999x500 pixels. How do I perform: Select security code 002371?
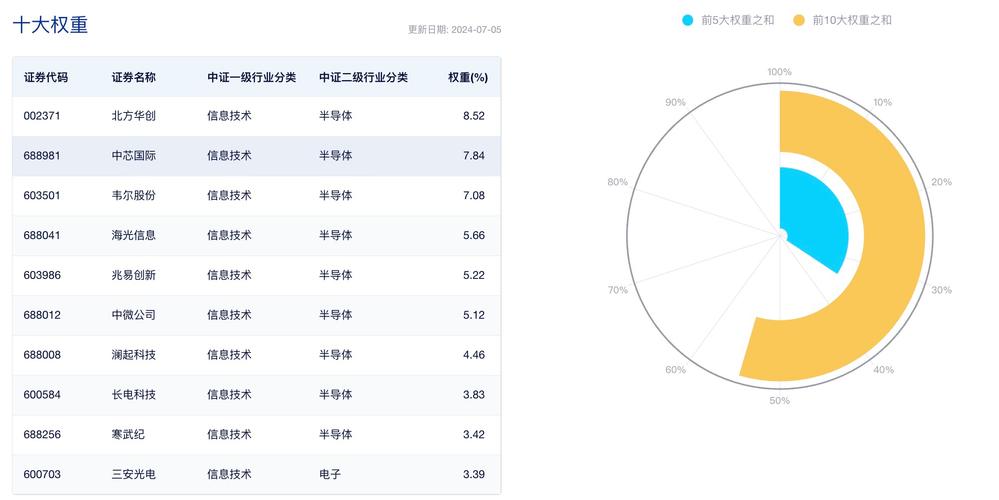point(42,116)
